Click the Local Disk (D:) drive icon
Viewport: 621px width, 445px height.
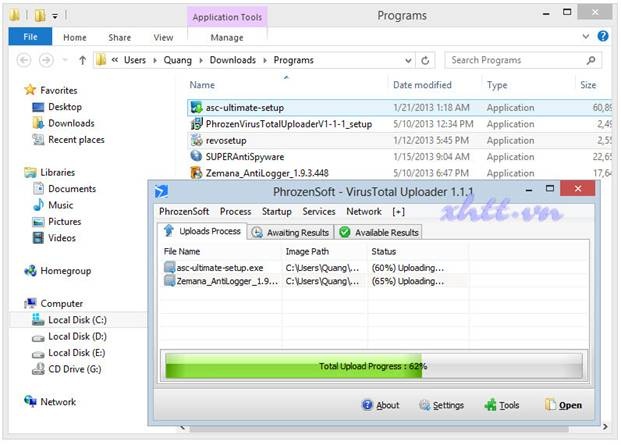38,338
